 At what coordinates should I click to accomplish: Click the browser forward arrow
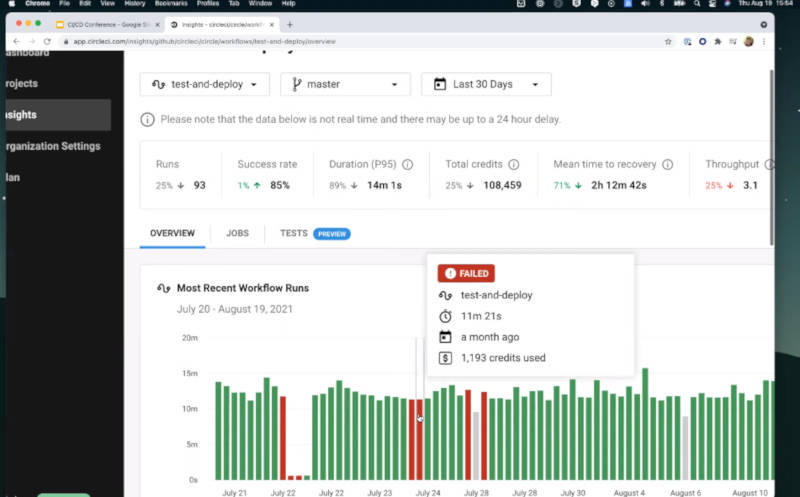click(x=32, y=41)
